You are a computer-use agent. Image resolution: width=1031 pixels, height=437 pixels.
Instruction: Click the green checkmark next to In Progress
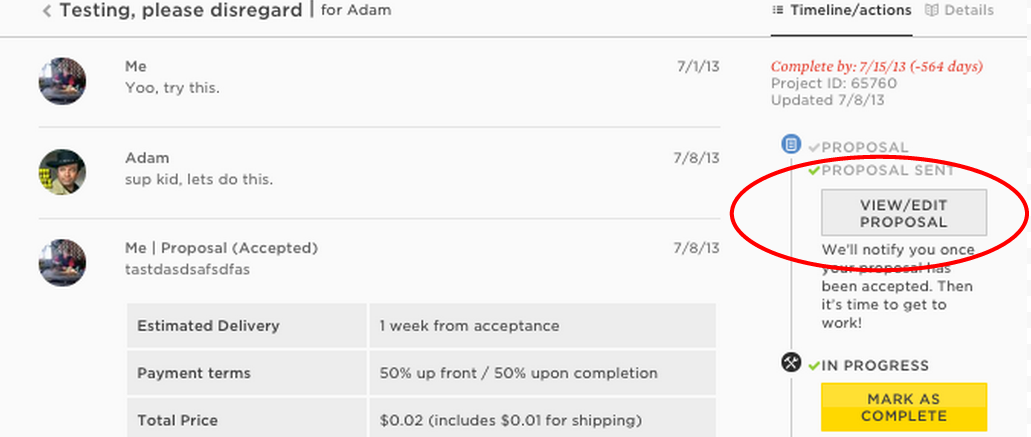point(814,365)
